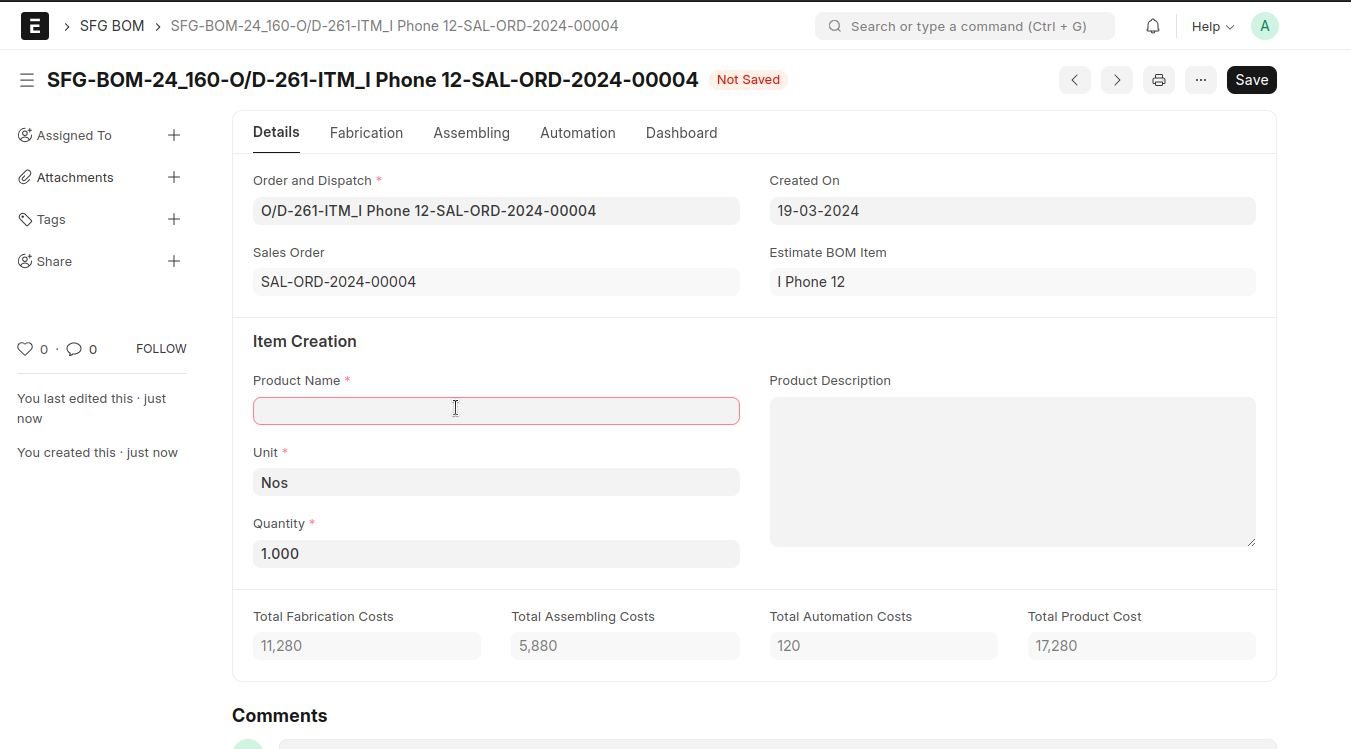The image size is (1351, 749).
Task: Click the ERPNext home logo icon
Action: click(x=35, y=26)
